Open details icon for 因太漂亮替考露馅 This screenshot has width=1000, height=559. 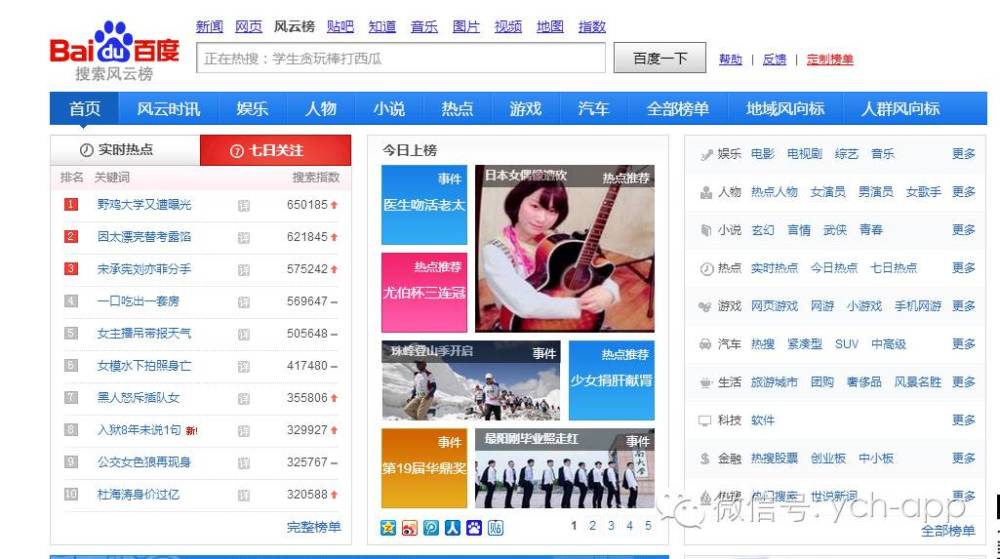tap(244, 237)
